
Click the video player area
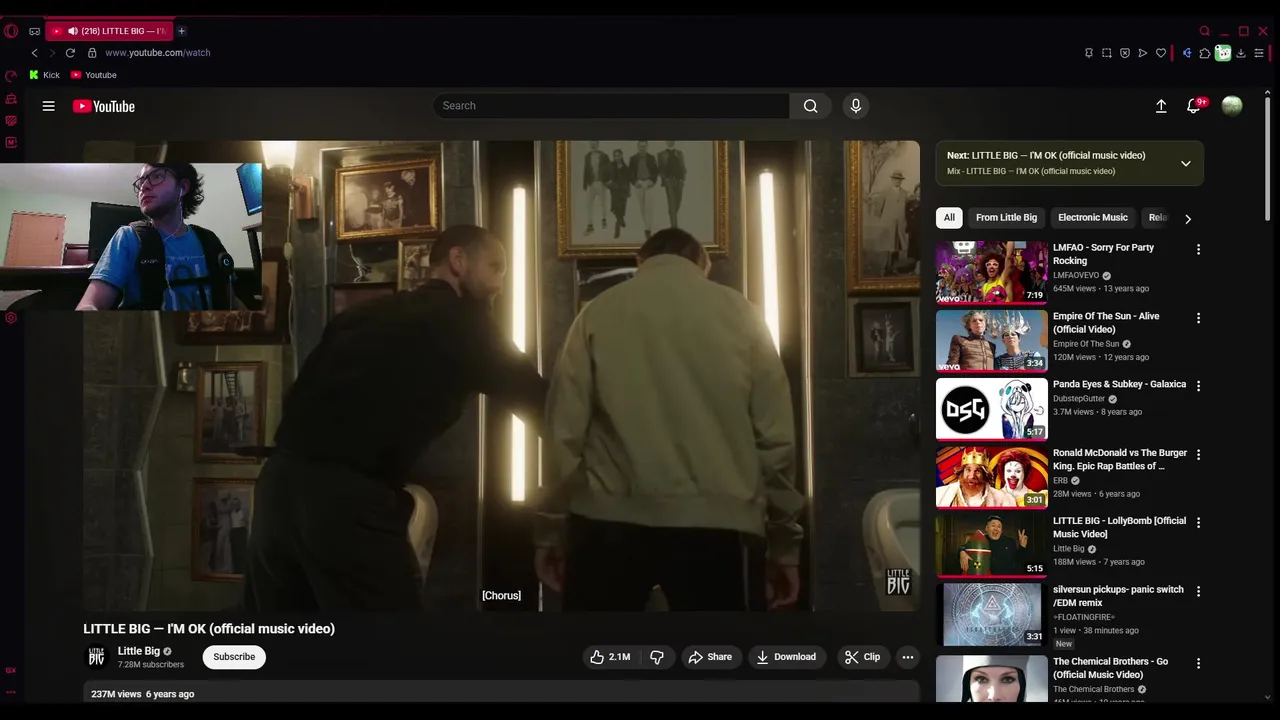(501, 375)
